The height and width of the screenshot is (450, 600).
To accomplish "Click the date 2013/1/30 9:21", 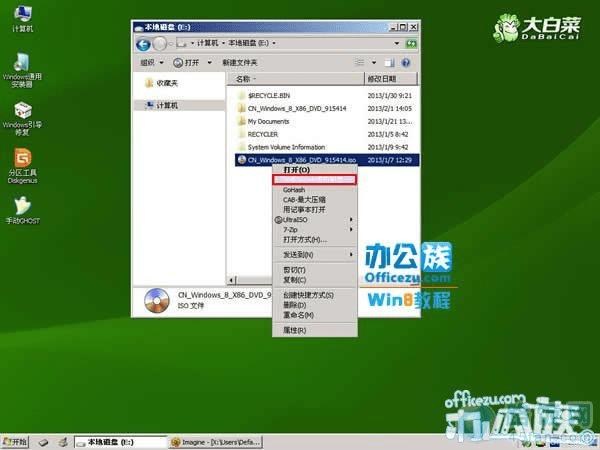I will tap(390, 96).
